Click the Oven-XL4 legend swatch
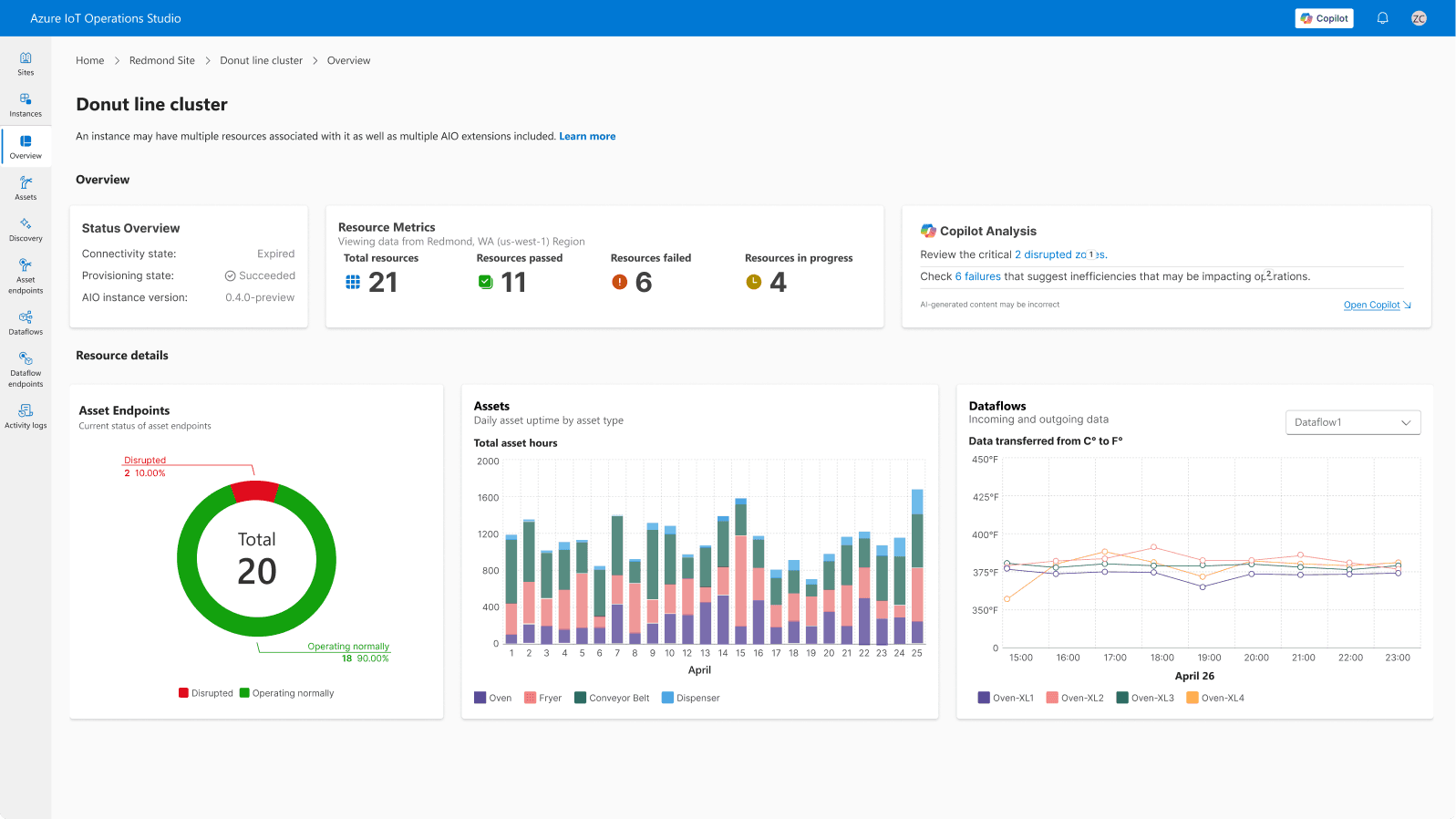 [1192, 698]
